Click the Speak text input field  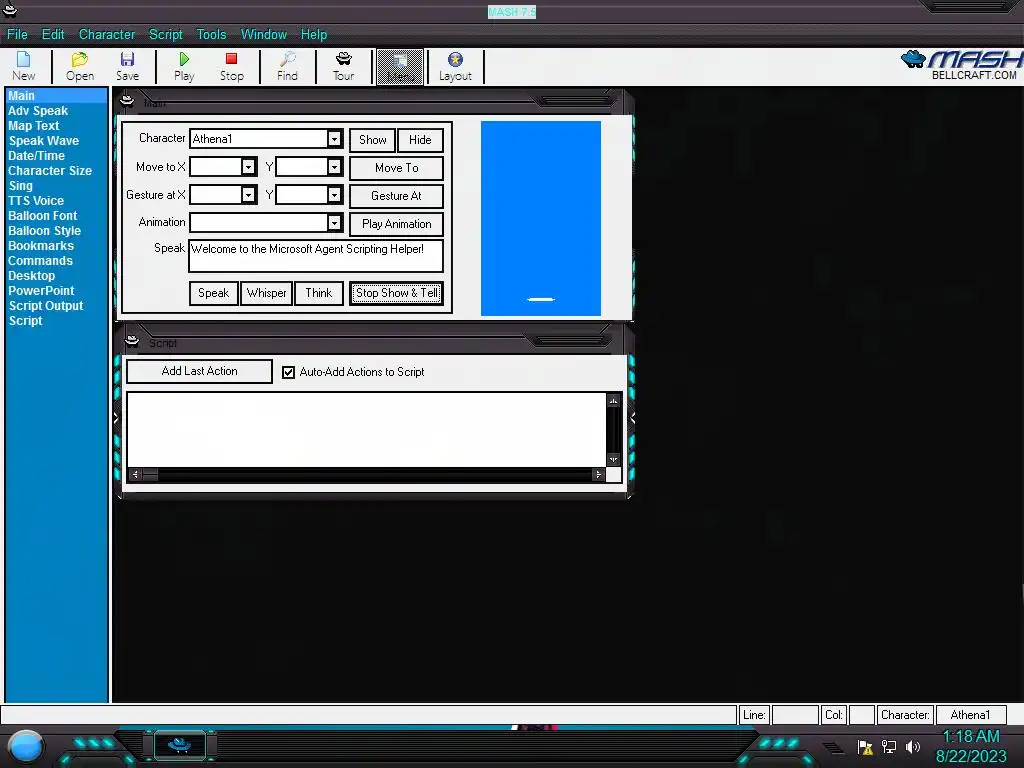coord(316,256)
